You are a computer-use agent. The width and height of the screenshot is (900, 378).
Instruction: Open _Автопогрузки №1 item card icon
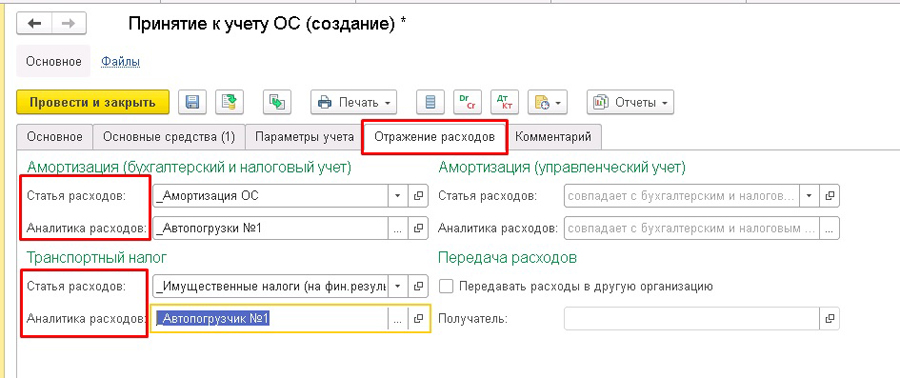(418, 228)
